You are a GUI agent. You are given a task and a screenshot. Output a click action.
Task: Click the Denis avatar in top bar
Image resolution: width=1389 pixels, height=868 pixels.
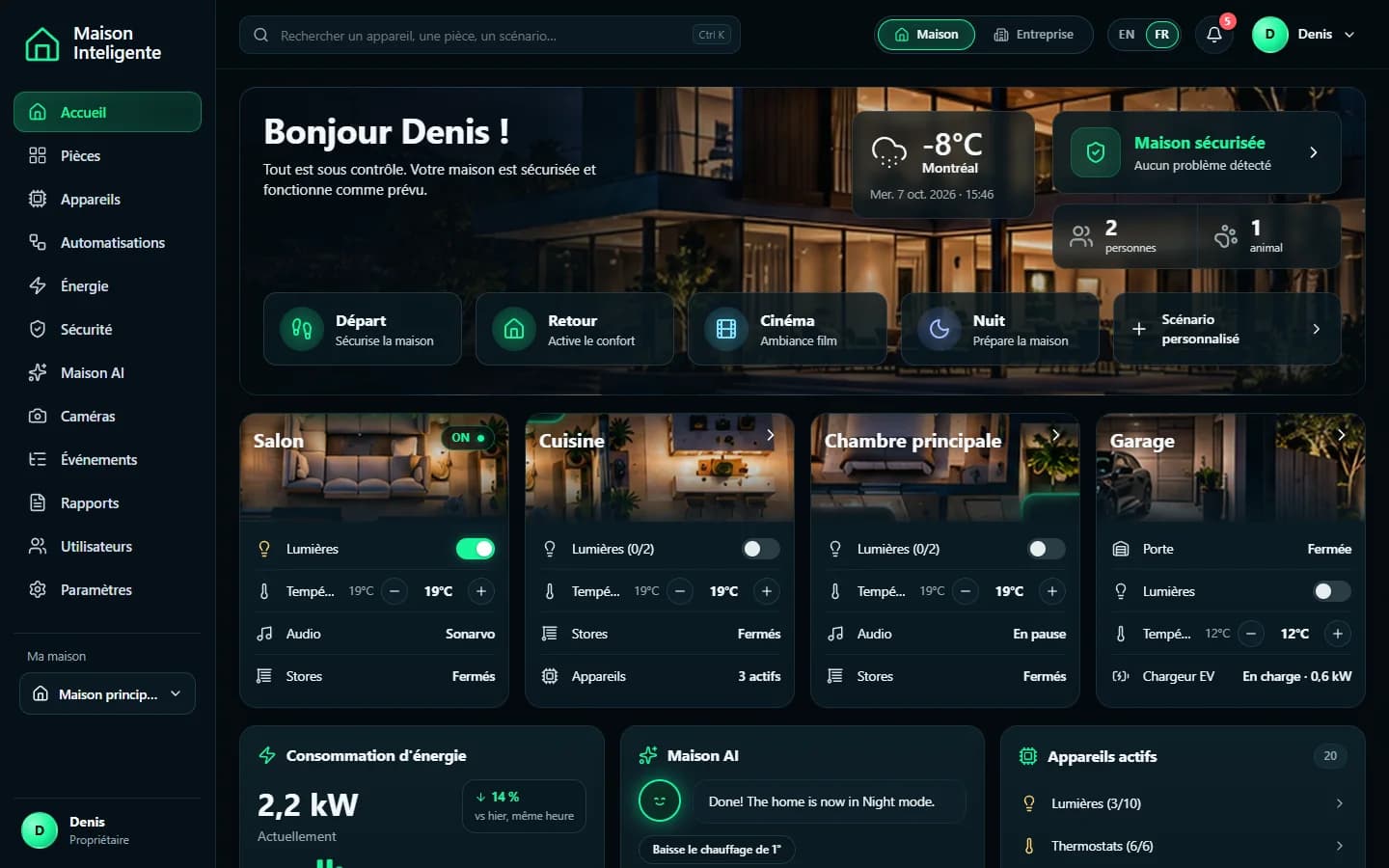click(x=1269, y=35)
